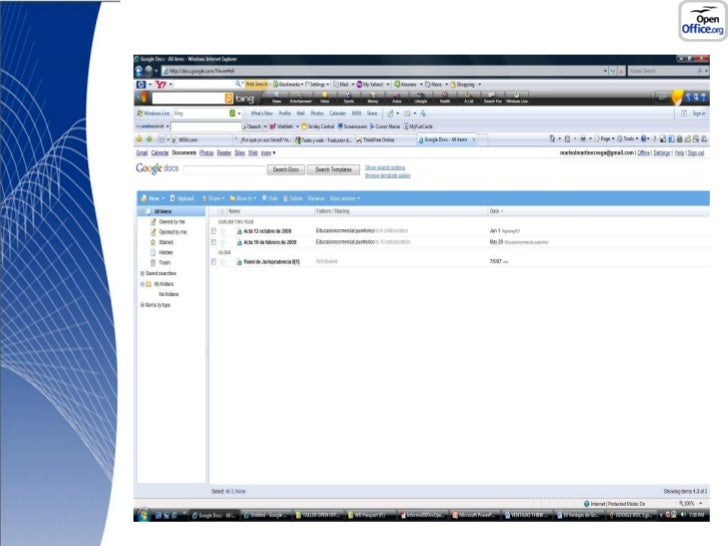Click the Gmail link in Google bar
The width and height of the screenshot is (728, 546).
(142, 153)
